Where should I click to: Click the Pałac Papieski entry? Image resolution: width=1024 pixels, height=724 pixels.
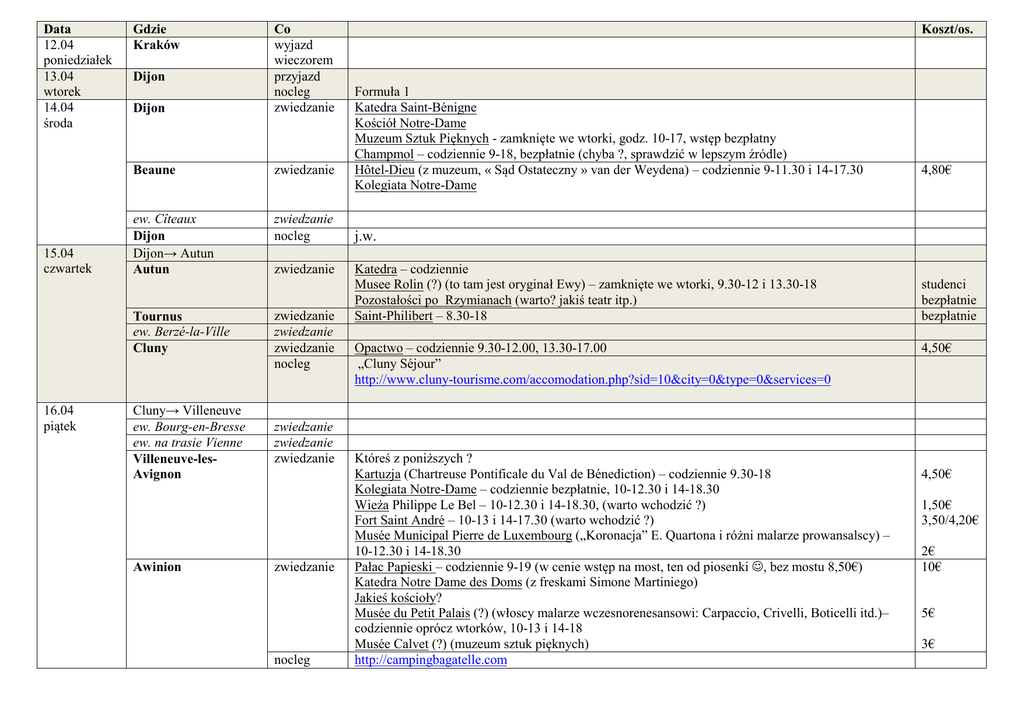394,567
